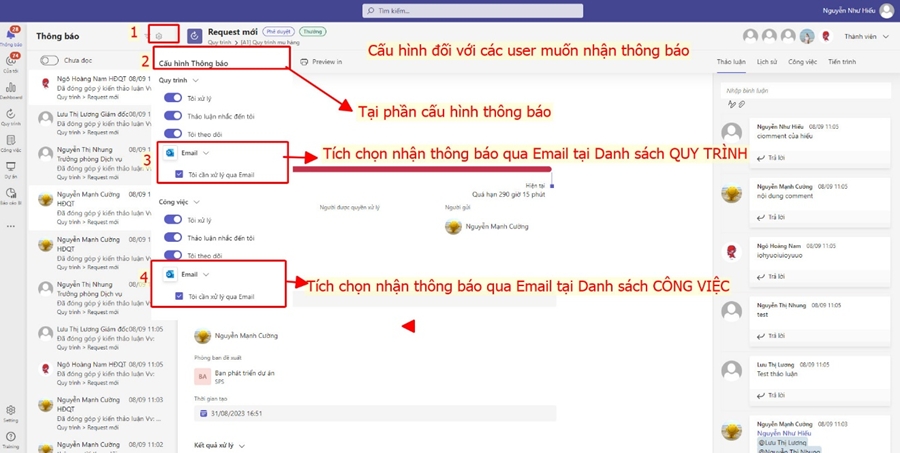Toggle the Chưa đọc unread filter
The height and width of the screenshot is (453, 900).
(49, 60)
